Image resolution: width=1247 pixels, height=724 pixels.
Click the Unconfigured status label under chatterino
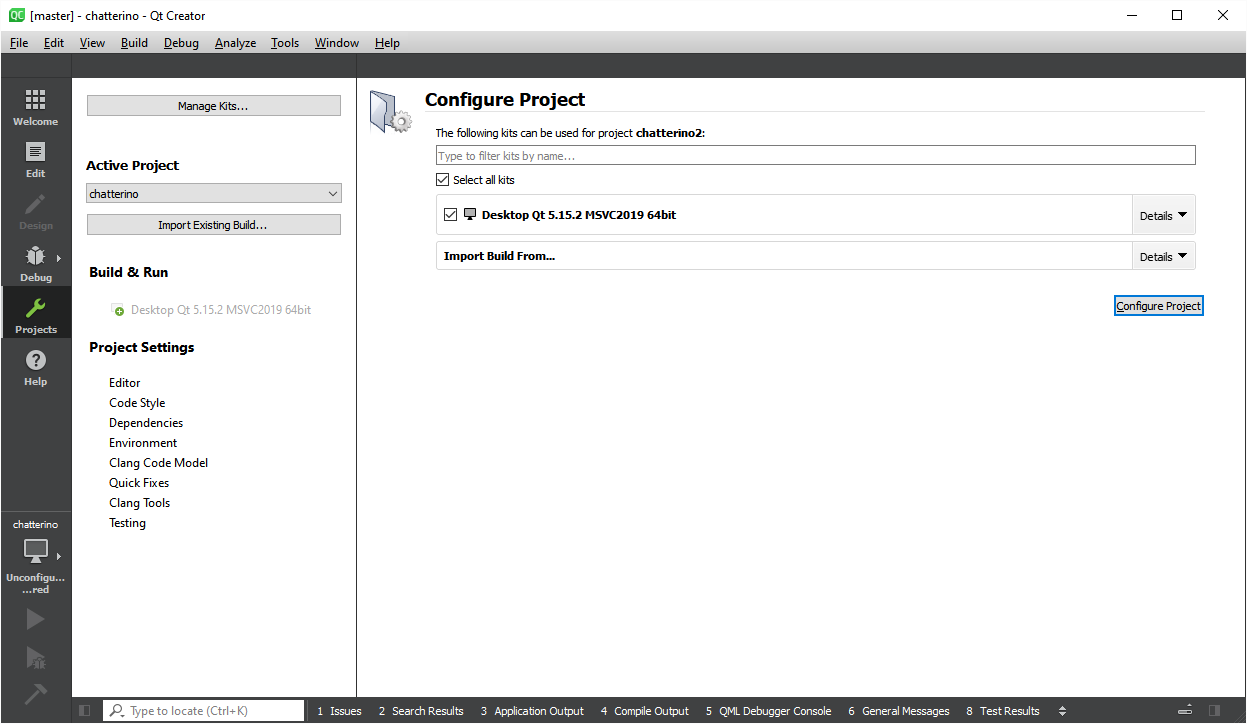pyautogui.click(x=35, y=584)
